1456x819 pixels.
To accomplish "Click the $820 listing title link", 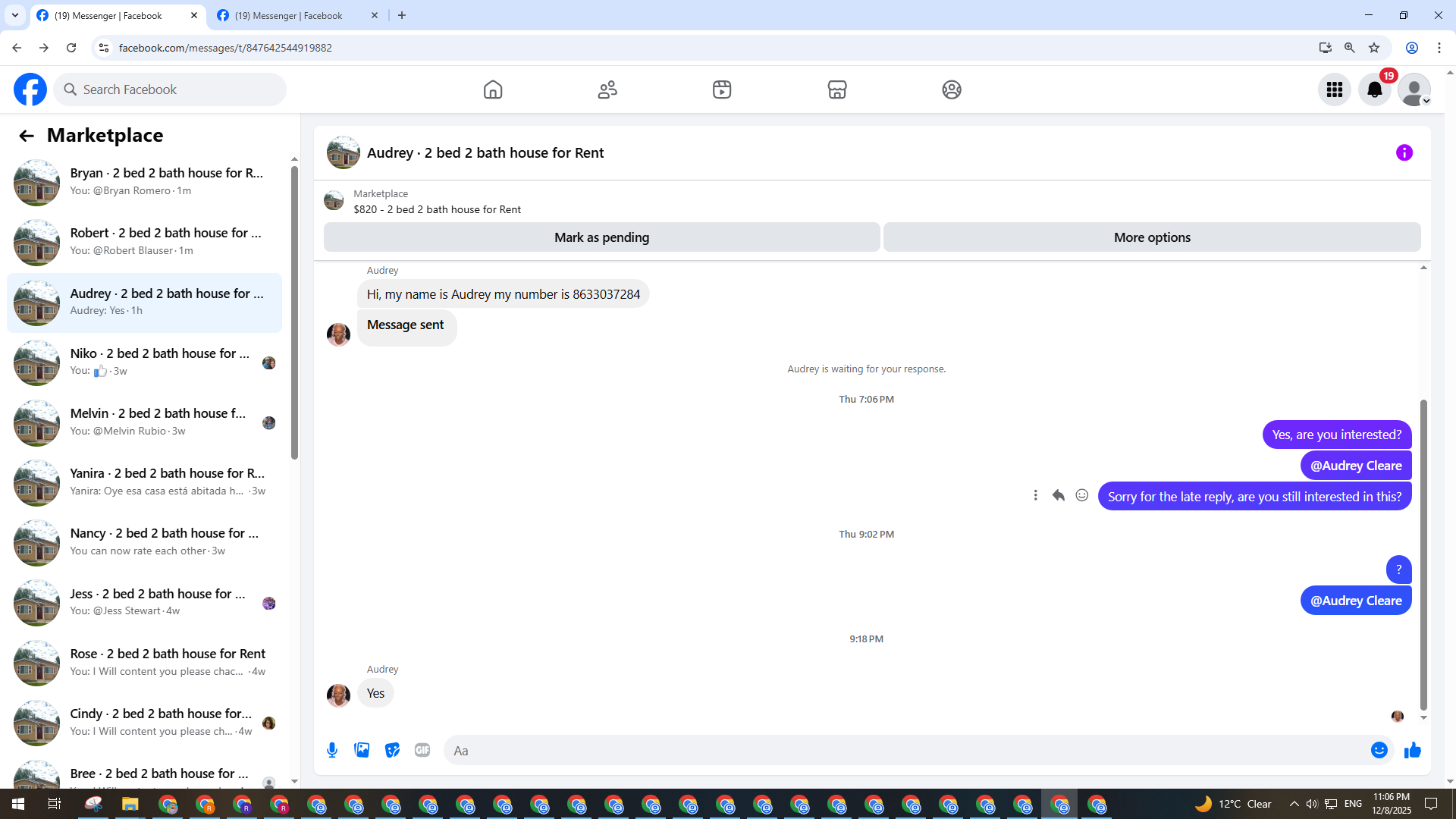I will pyautogui.click(x=437, y=209).
